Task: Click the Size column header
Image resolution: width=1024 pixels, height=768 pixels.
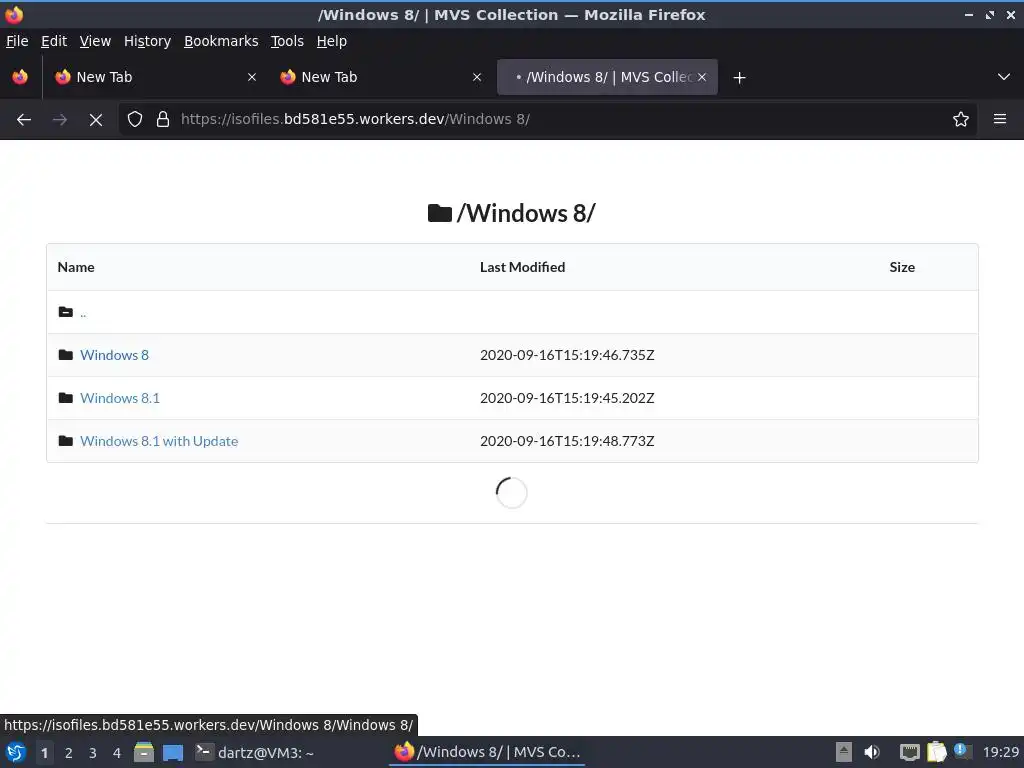Action: 902,267
